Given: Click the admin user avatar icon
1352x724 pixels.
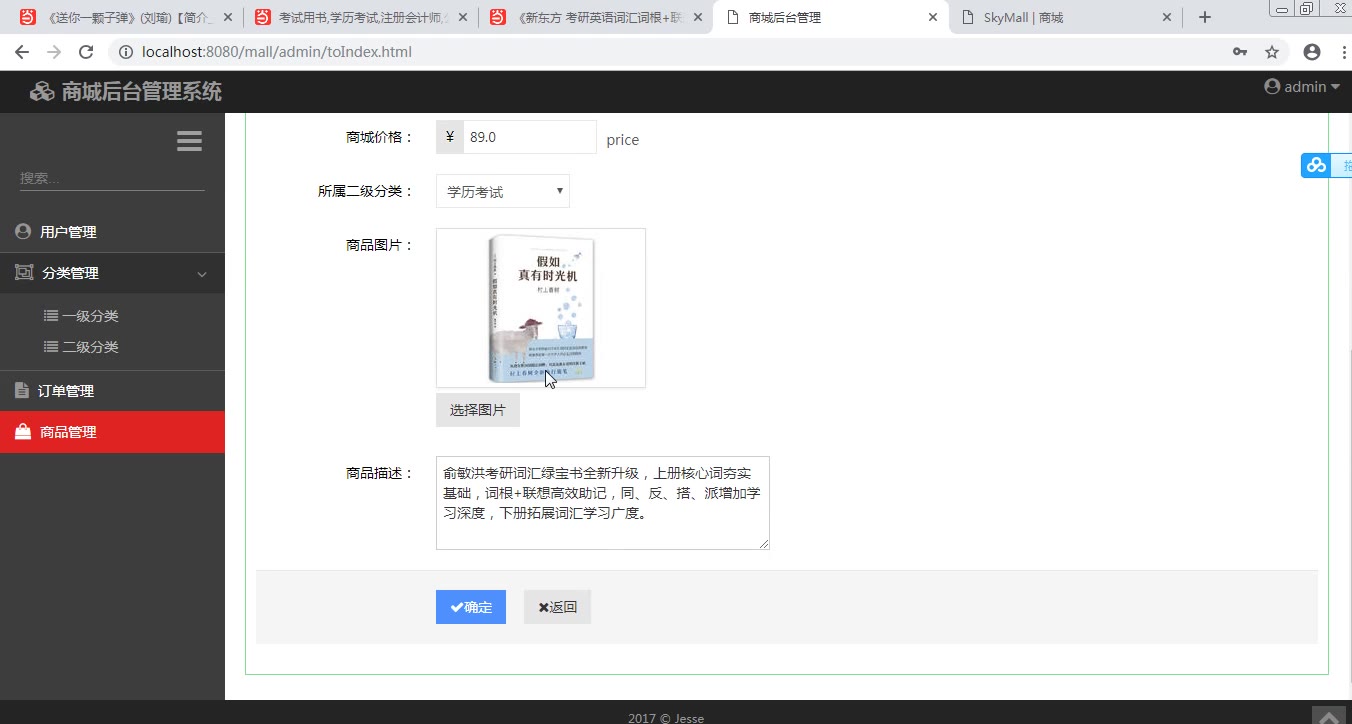Looking at the screenshot, I should click(x=1272, y=87).
